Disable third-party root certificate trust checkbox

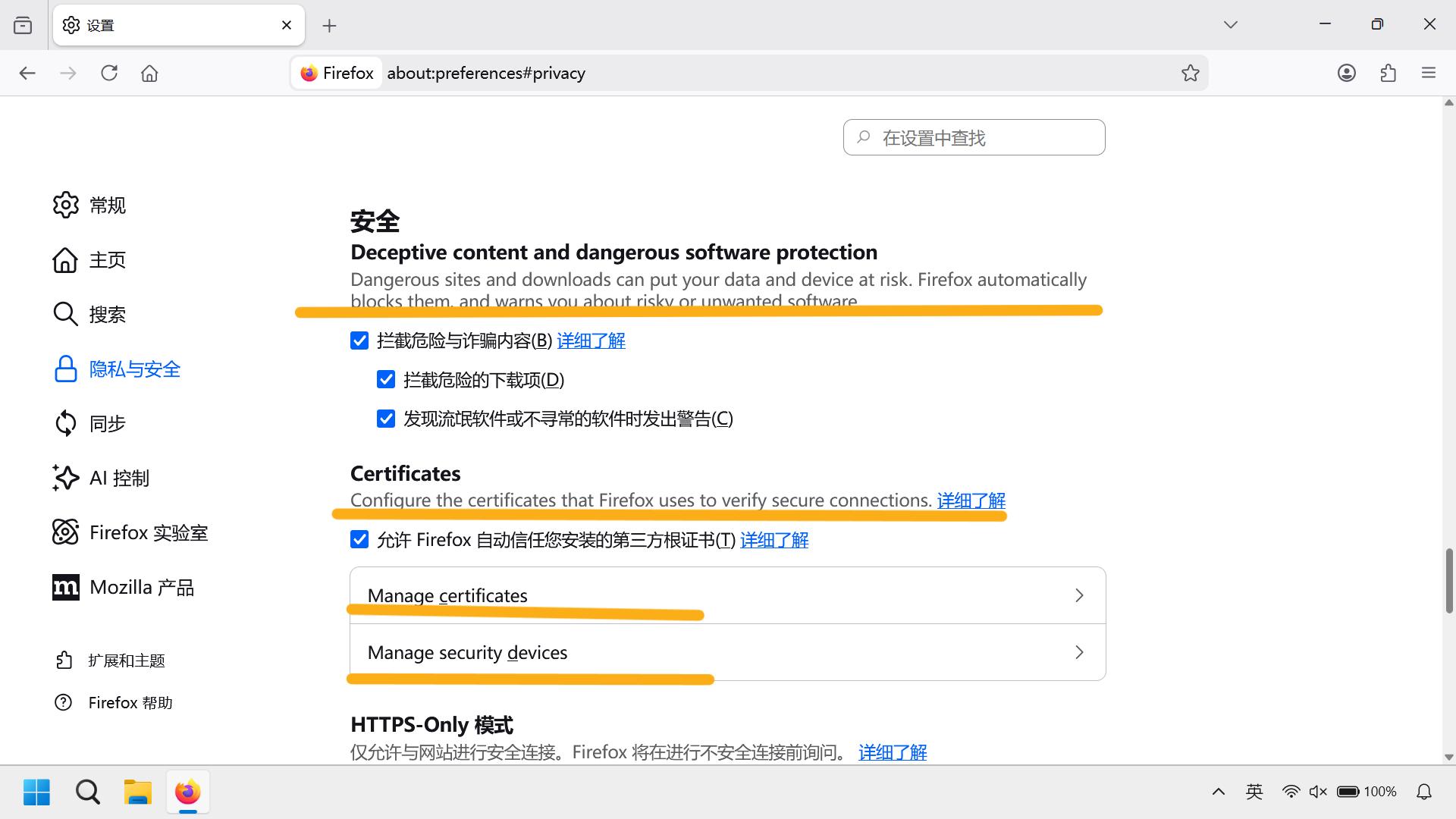[359, 539]
